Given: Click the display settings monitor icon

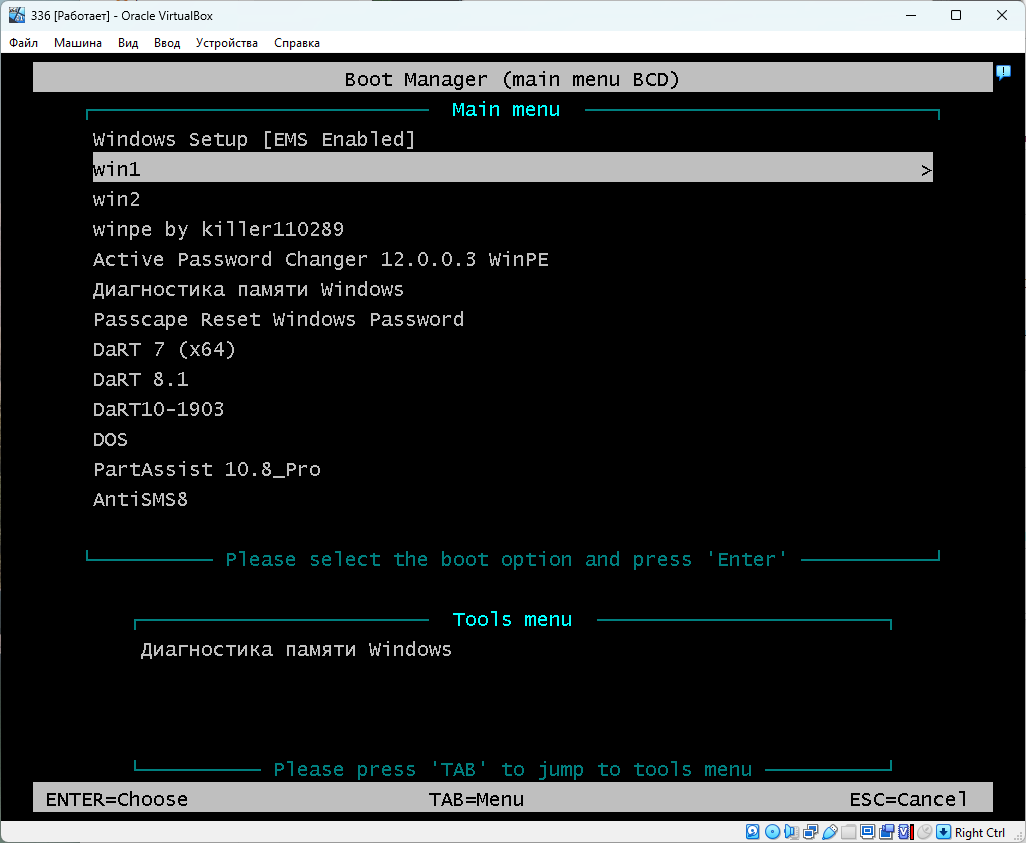Looking at the screenshot, I should pyautogui.click(x=867, y=832).
